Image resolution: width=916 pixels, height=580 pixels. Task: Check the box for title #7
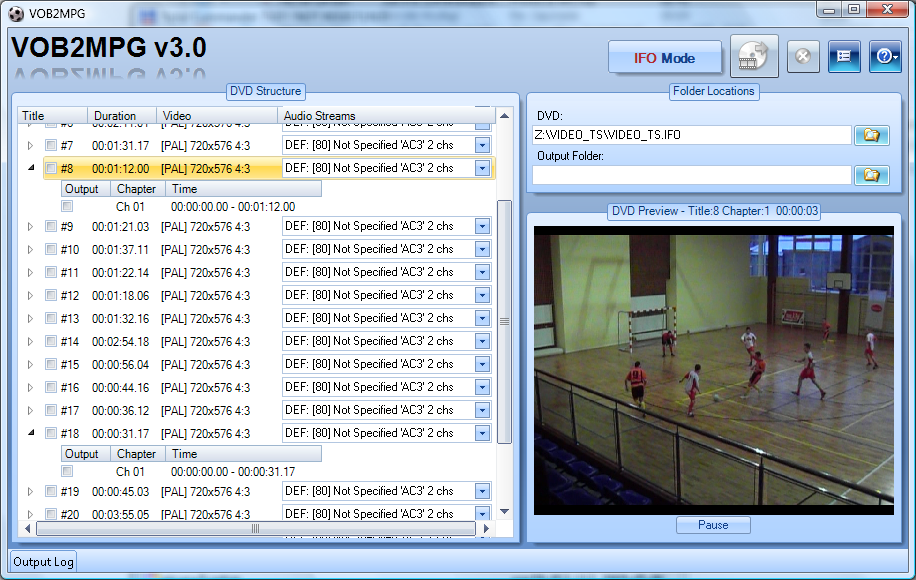[51, 145]
